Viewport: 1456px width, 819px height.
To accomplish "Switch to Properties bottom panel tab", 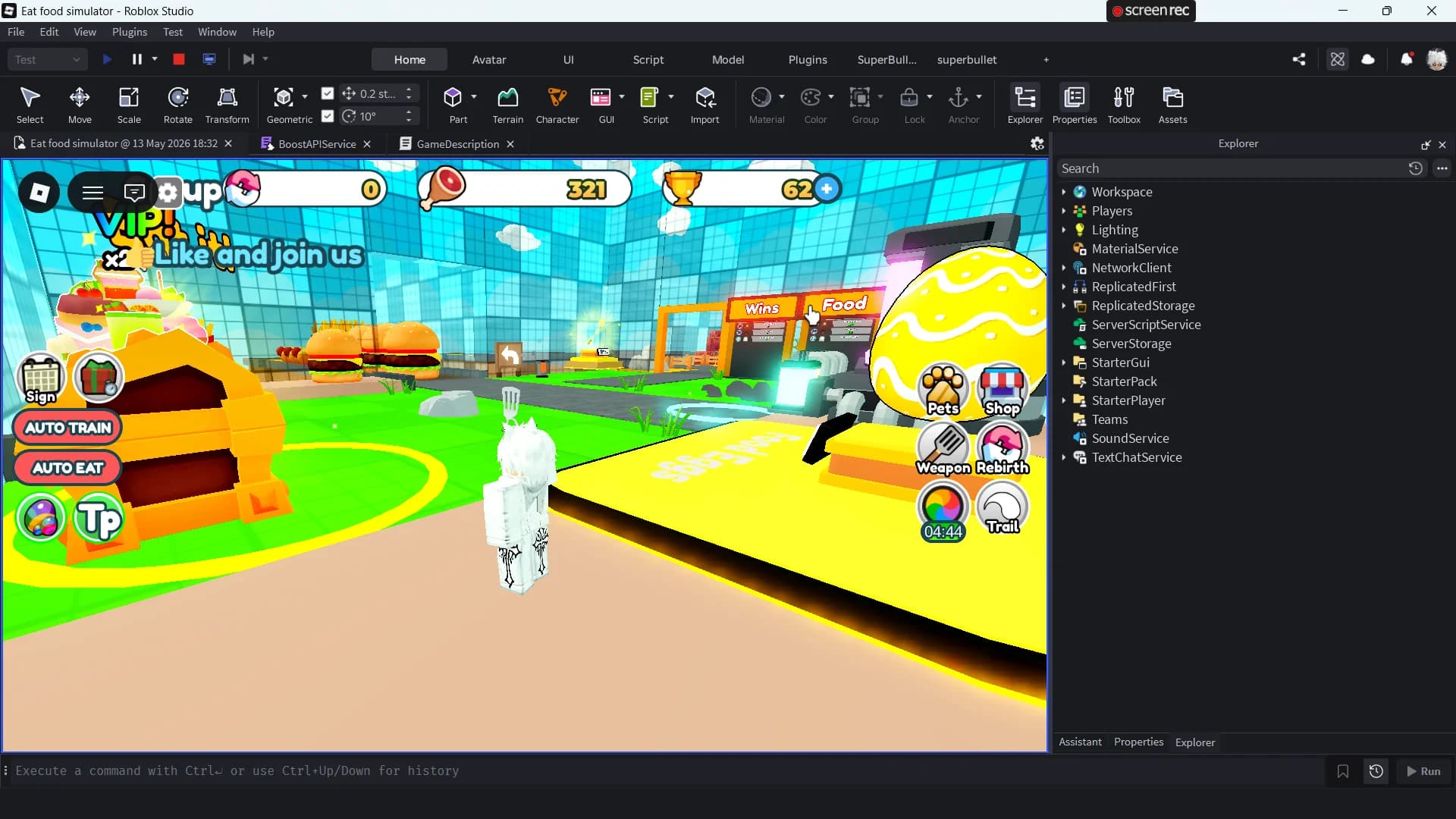I will pos(1138,742).
